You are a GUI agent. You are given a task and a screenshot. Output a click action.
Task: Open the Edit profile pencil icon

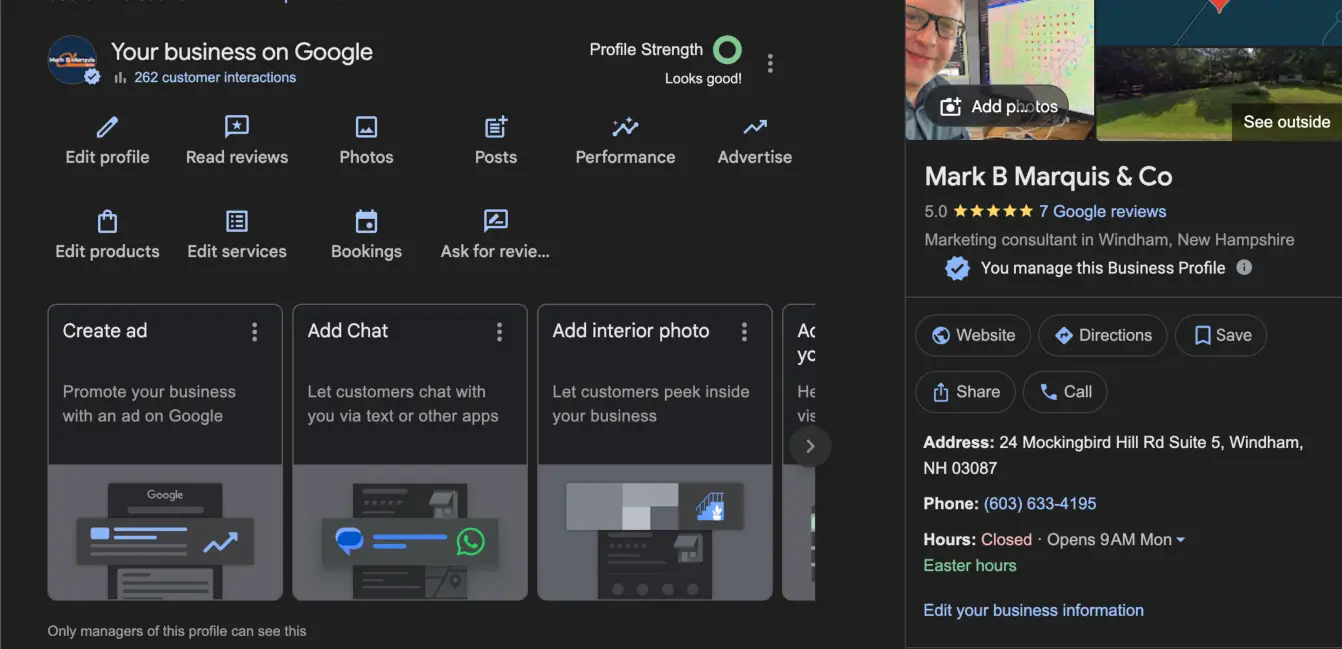point(107,127)
